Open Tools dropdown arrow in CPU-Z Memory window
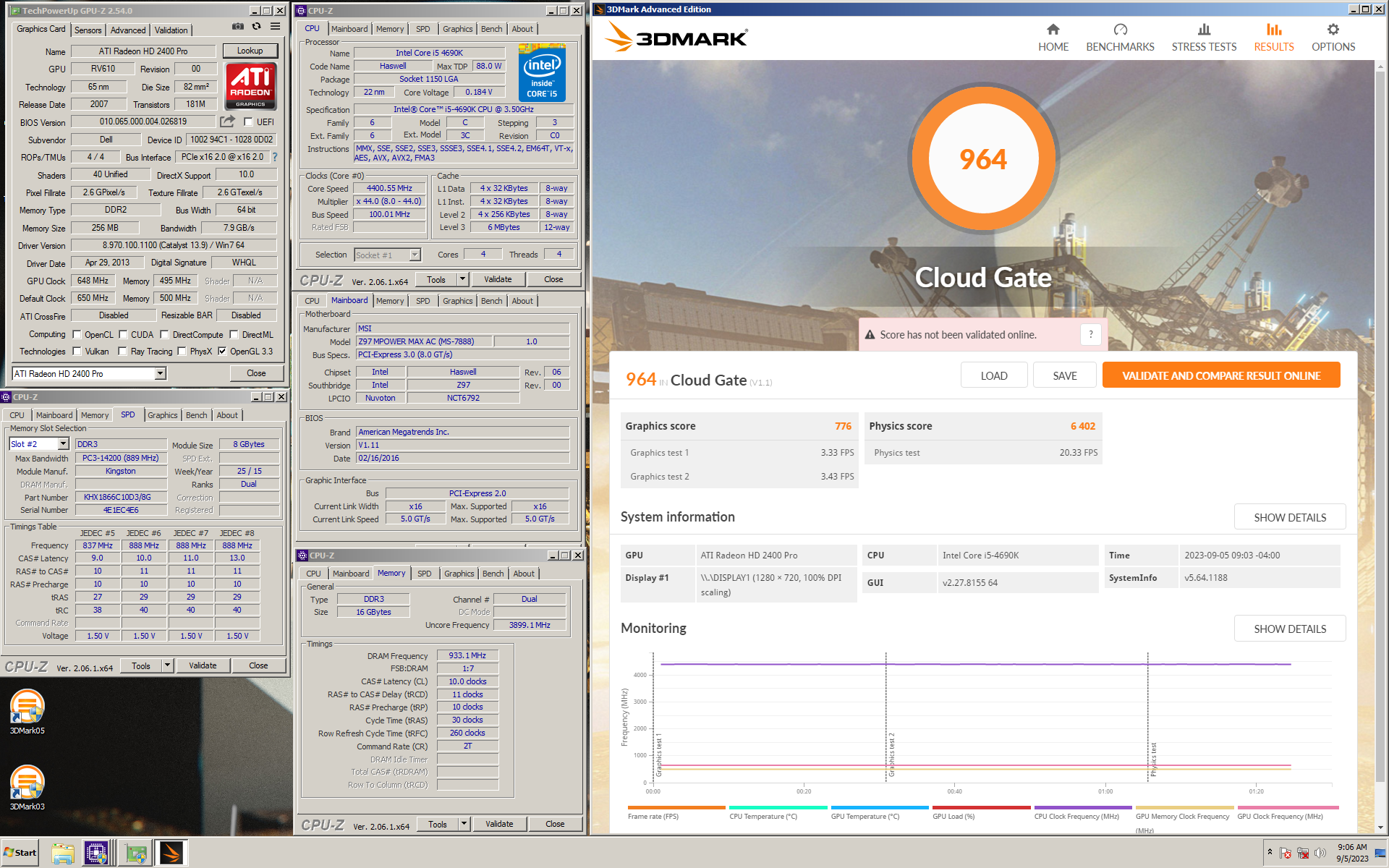This screenshot has width=1389, height=868. pyautogui.click(x=464, y=824)
